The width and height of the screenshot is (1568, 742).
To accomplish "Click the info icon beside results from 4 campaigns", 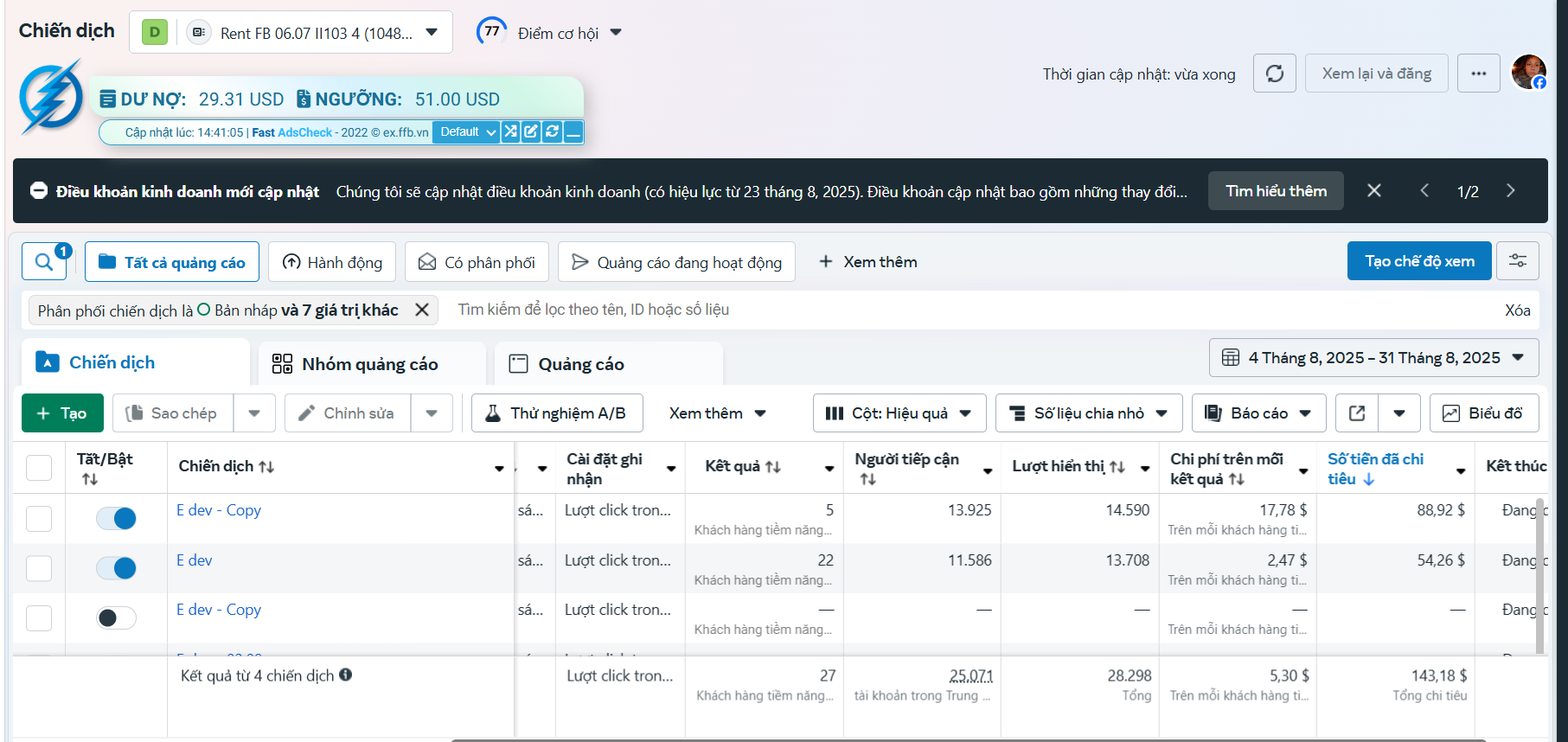I will coord(346,675).
